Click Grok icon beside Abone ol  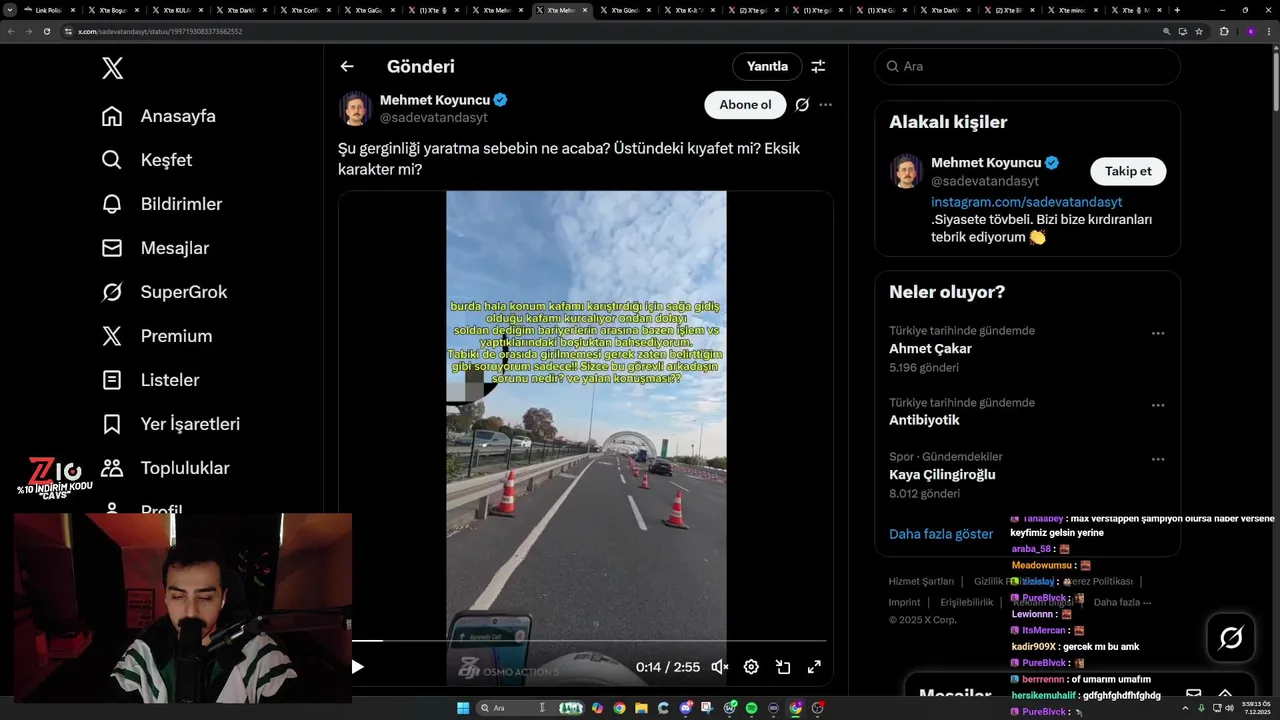802,105
